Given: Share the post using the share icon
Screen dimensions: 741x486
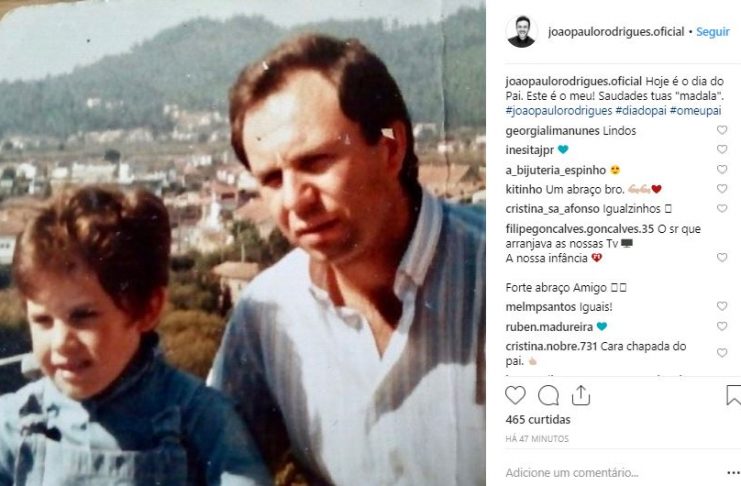Looking at the screenshot, I should (x=581, y=395).
